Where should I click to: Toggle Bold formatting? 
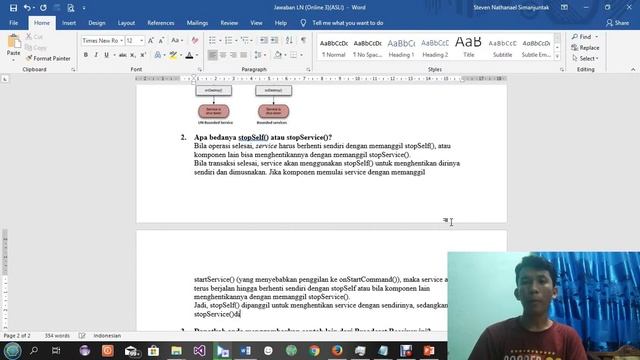coord(86,55)
